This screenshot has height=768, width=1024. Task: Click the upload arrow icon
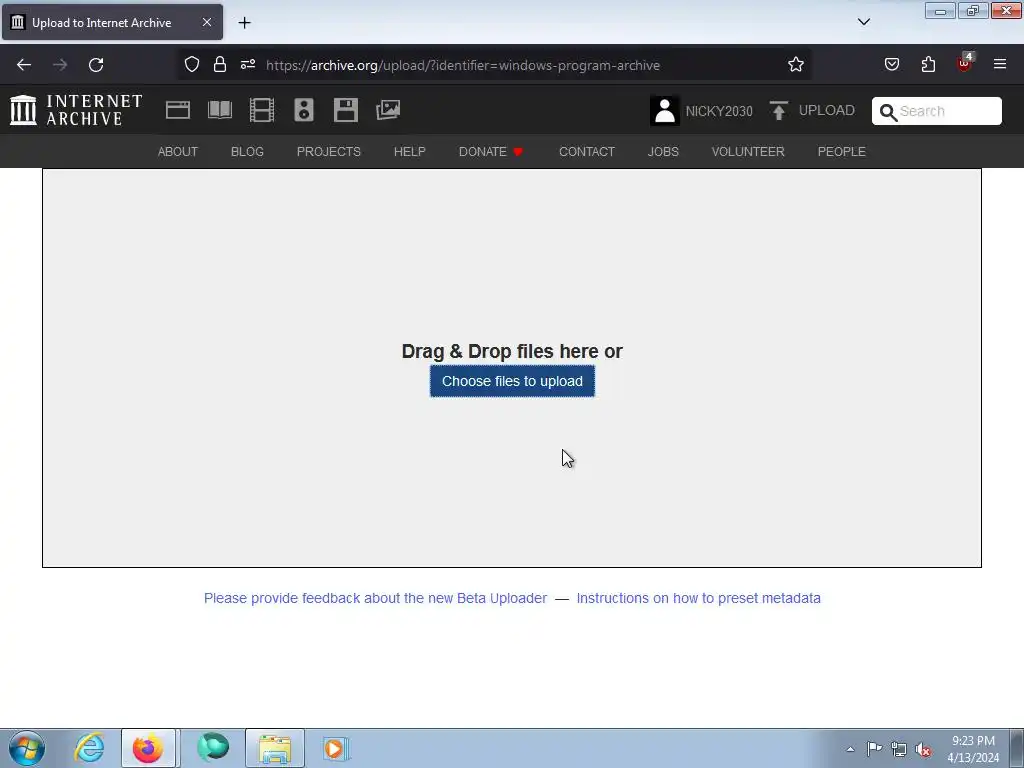pyautogui.click(x=778, y=110)
